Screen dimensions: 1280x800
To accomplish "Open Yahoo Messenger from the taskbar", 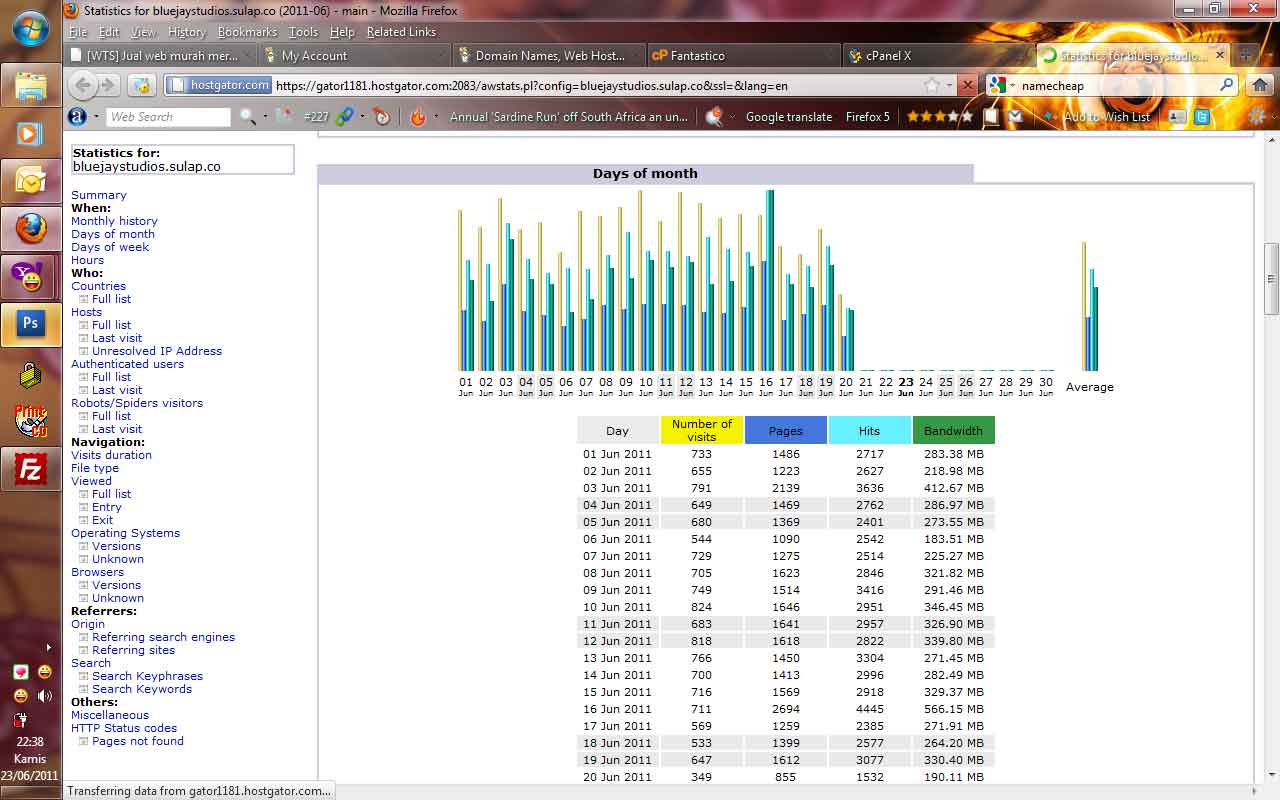I will coord(31,277).
